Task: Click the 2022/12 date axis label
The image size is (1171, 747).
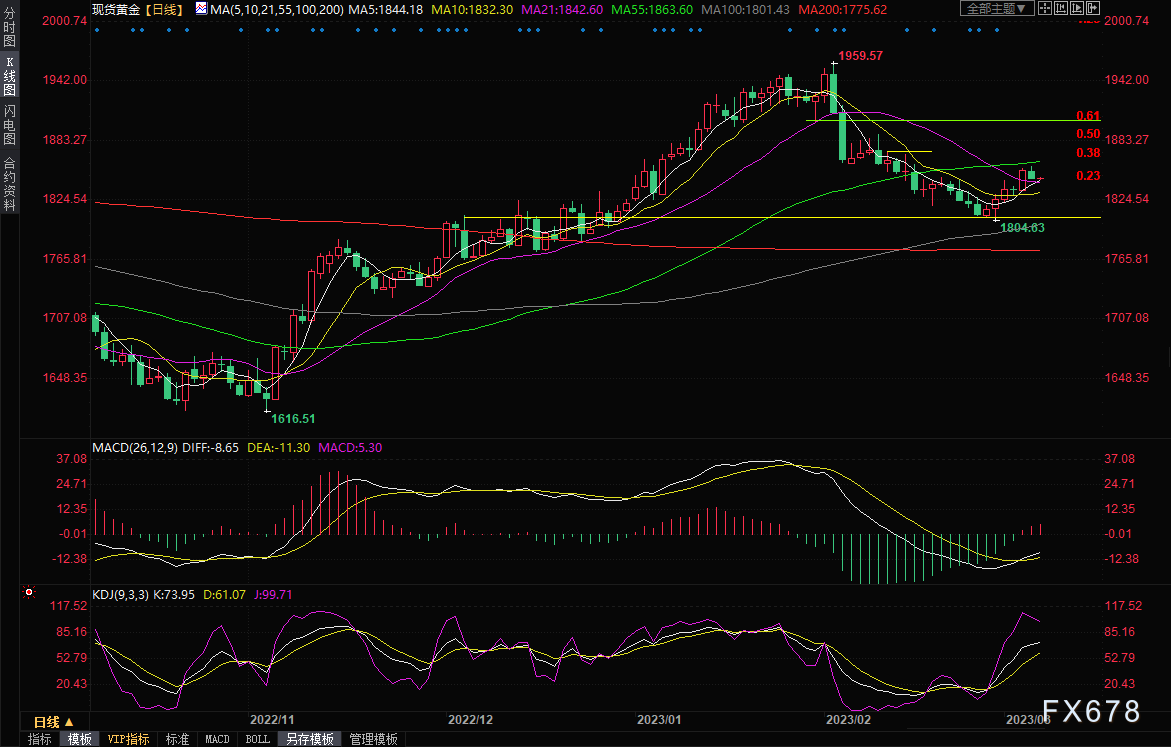Action: point(470,719)
